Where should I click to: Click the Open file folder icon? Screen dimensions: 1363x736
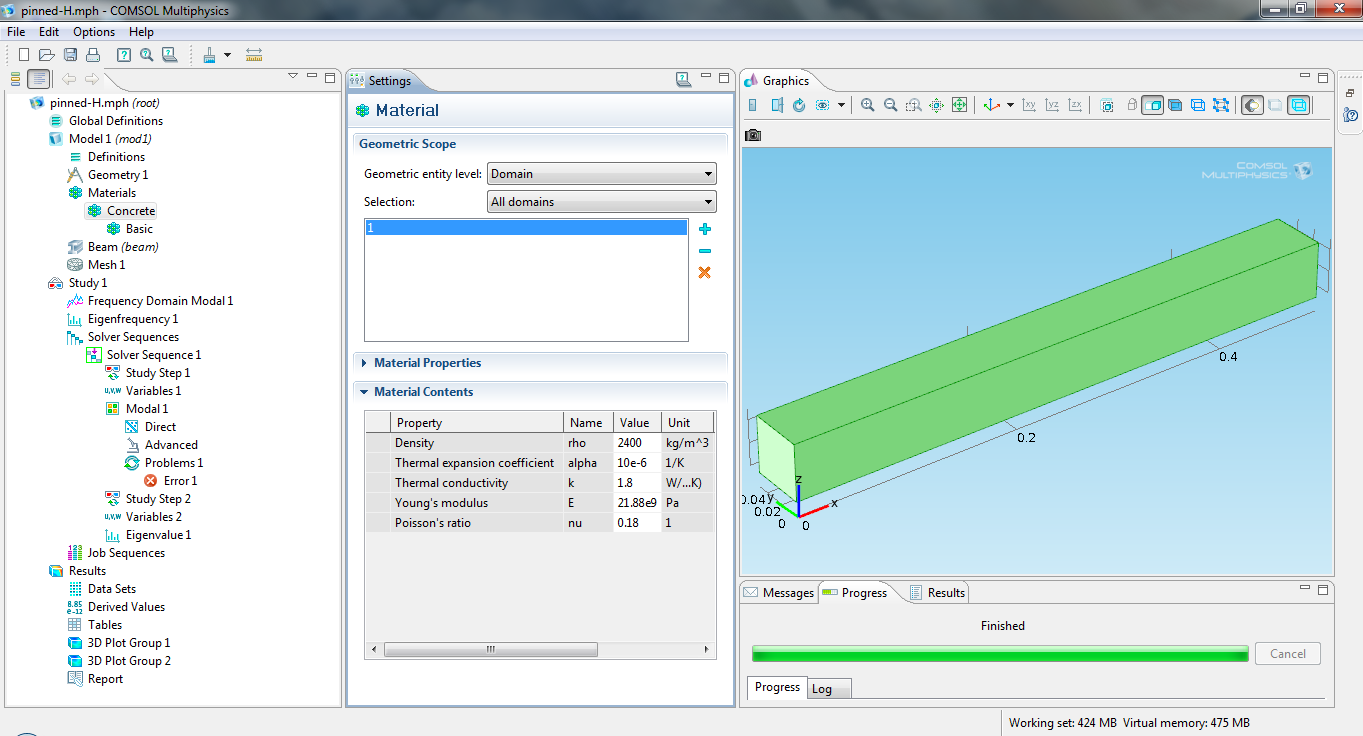46,55
